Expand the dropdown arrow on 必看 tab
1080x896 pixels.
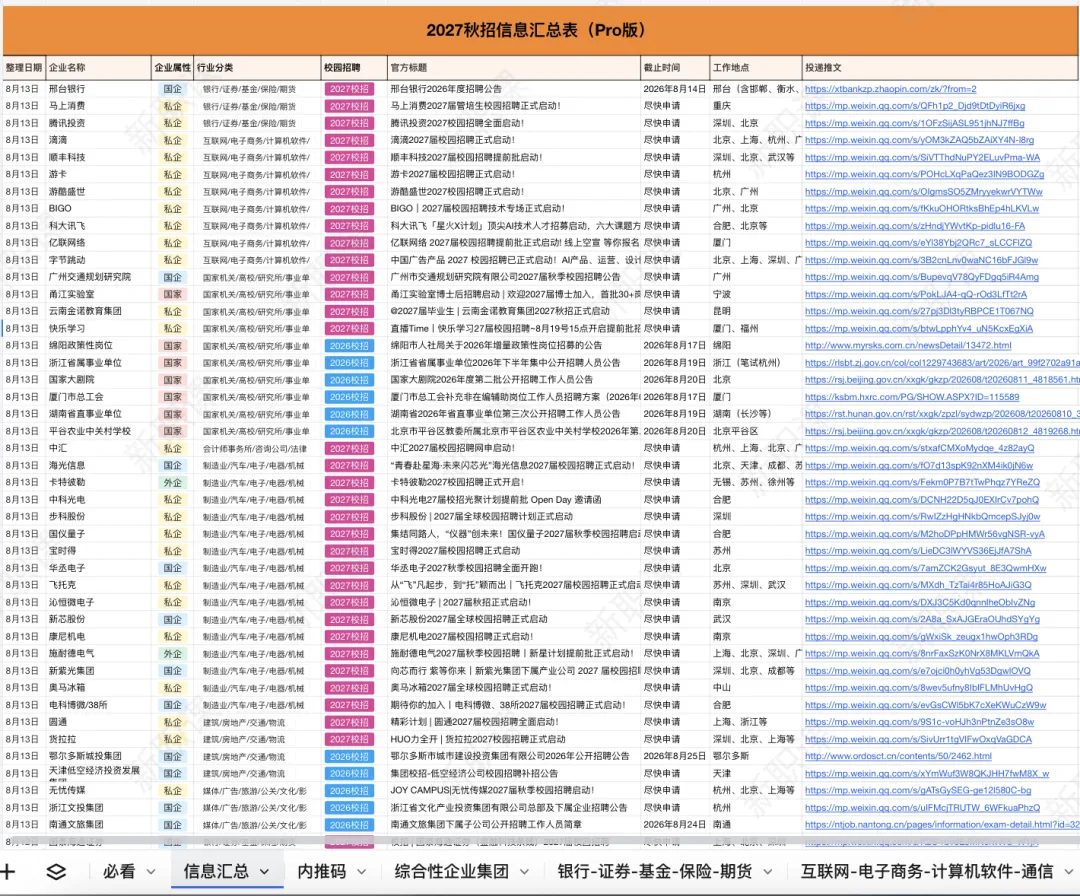tap(151, 872)
